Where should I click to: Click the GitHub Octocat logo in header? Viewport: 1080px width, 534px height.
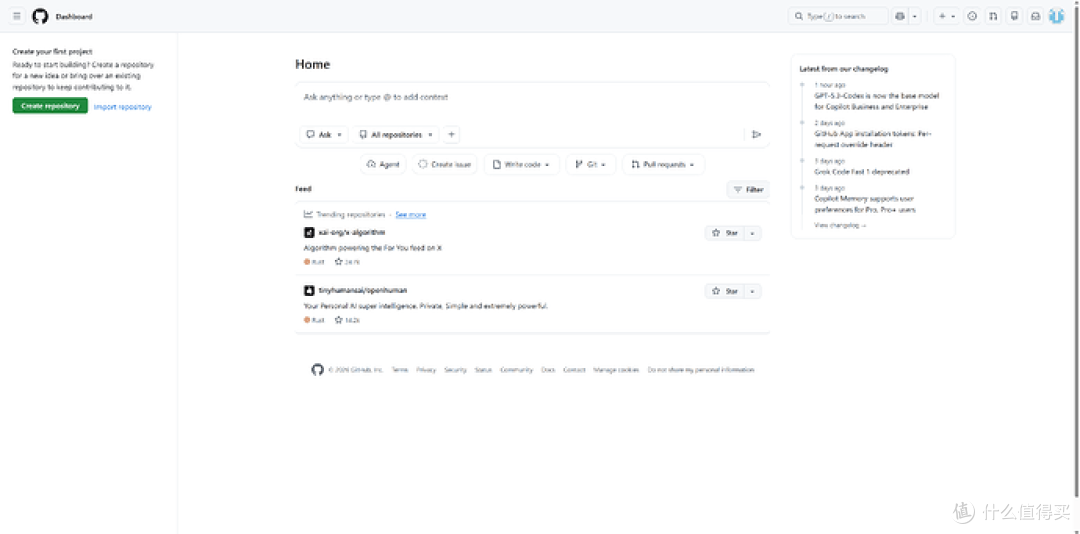click(40, 16)
